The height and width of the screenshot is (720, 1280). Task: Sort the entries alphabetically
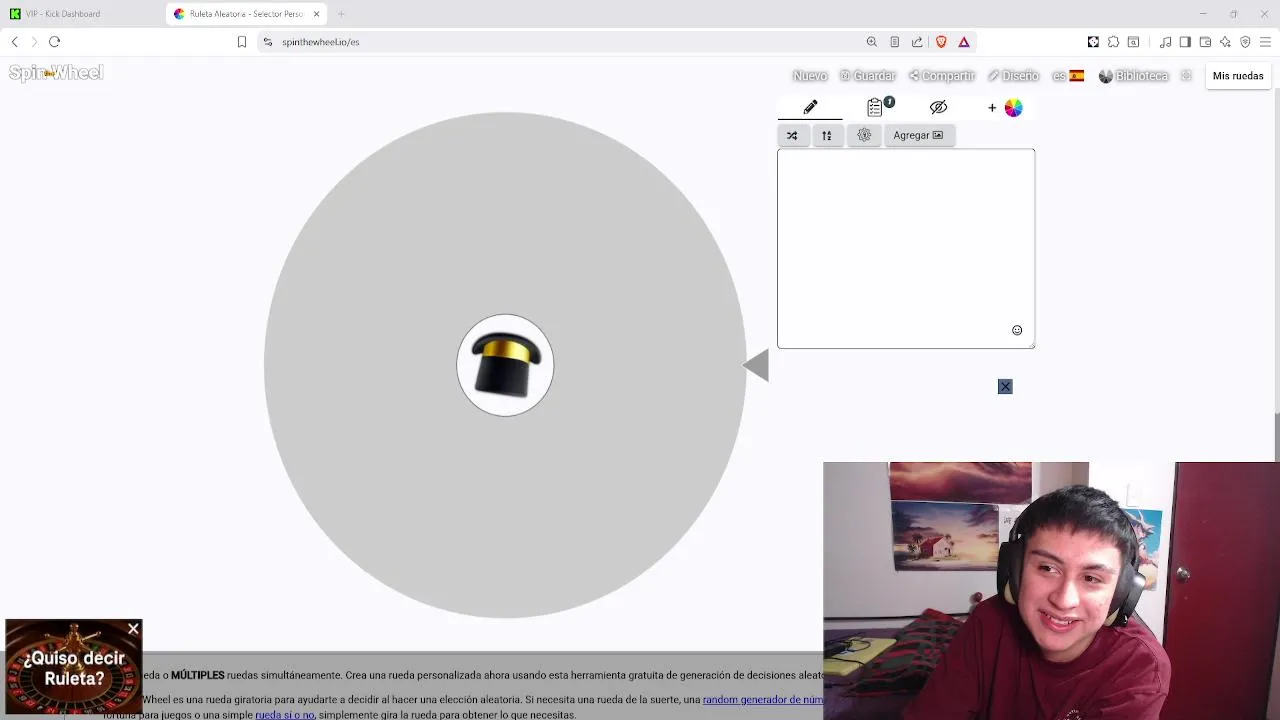pos(826,135)
